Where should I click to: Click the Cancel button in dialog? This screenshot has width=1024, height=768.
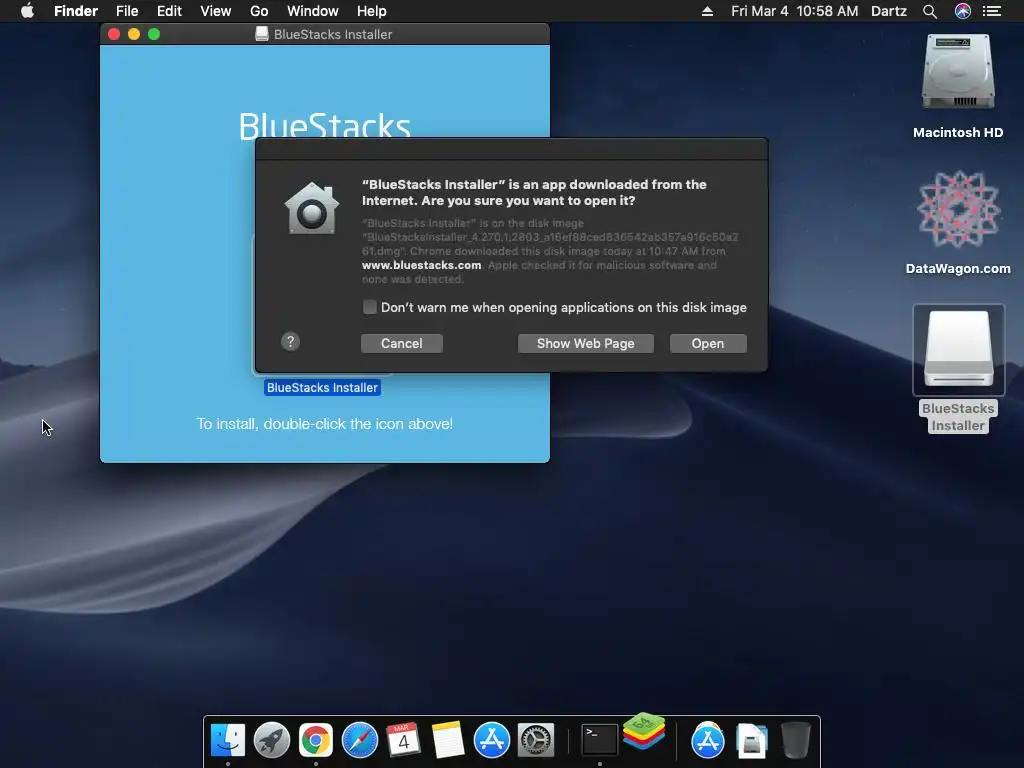(x=402, y=344)
